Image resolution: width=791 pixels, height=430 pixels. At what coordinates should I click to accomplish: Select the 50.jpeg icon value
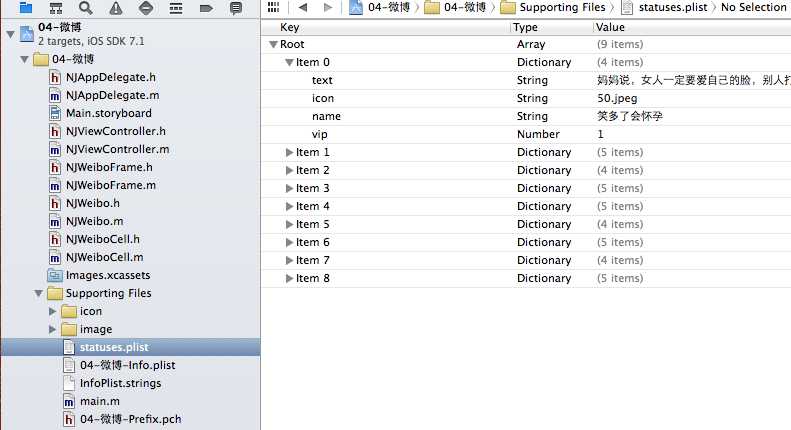coord(617,98)
